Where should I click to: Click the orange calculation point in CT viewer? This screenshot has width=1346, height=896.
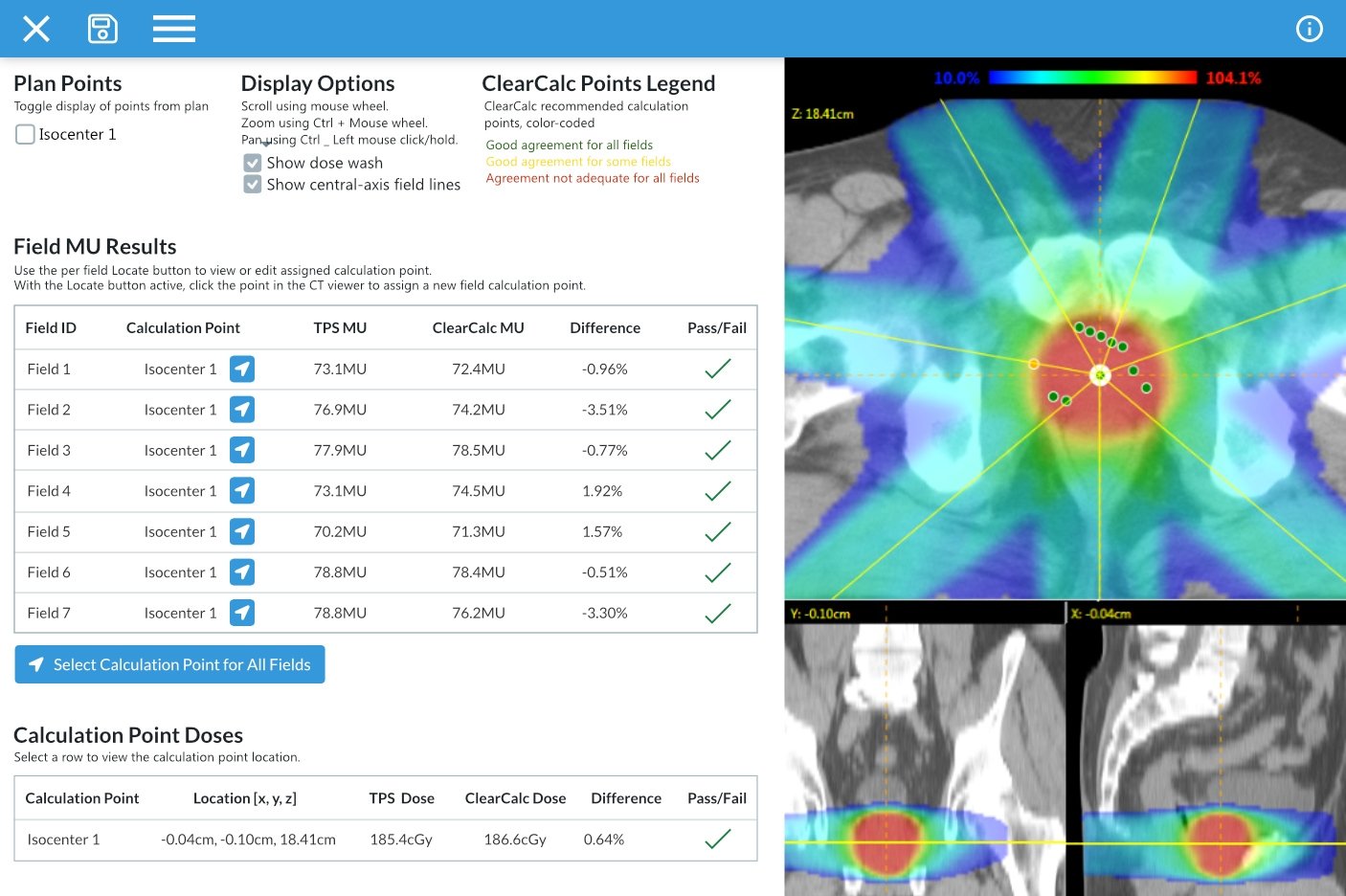pyautogui.click(x=1033, y=364)
